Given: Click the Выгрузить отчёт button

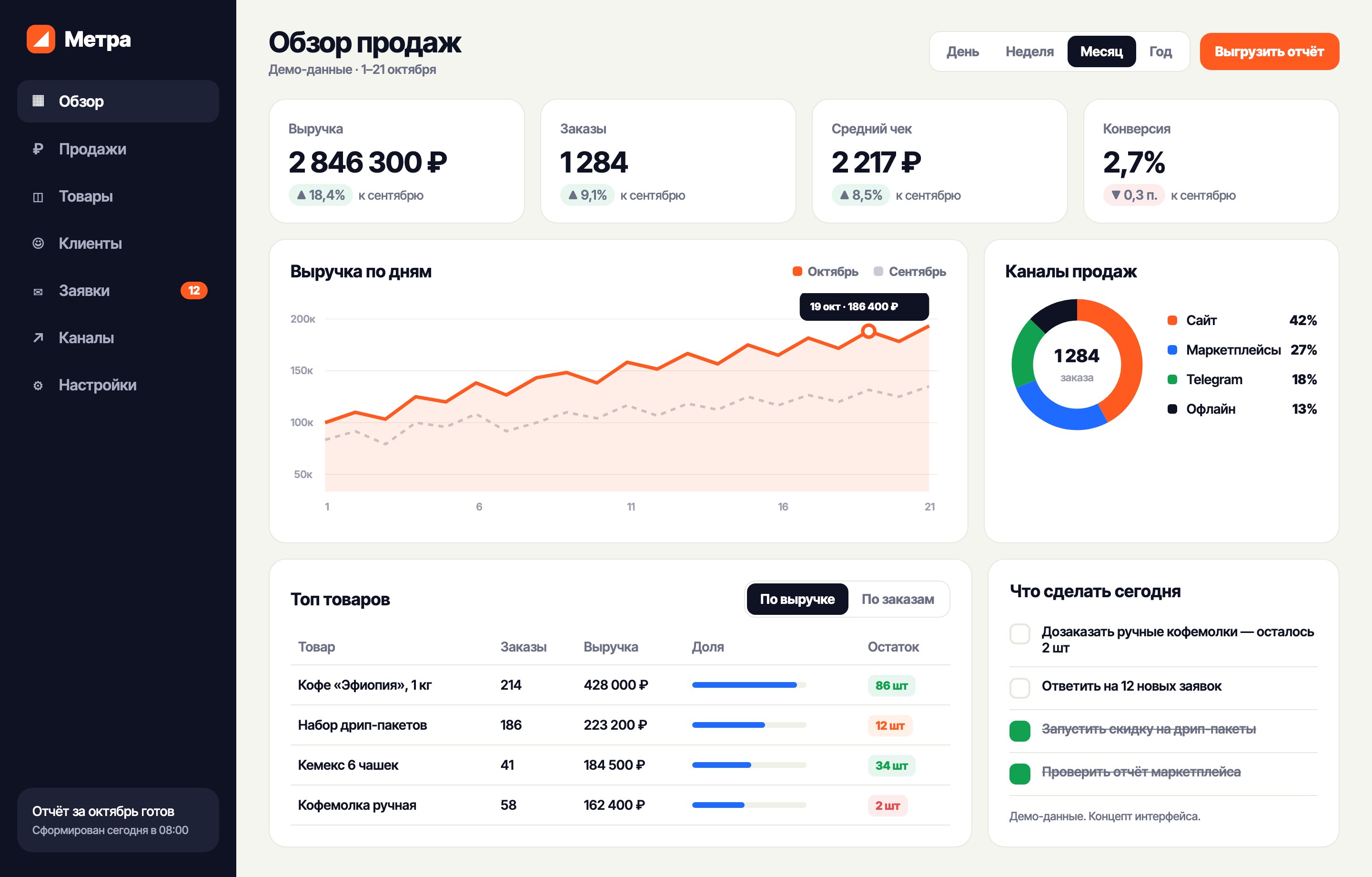Looking at the screenshot, I should pyautogui.click(x=1269, y=51).
